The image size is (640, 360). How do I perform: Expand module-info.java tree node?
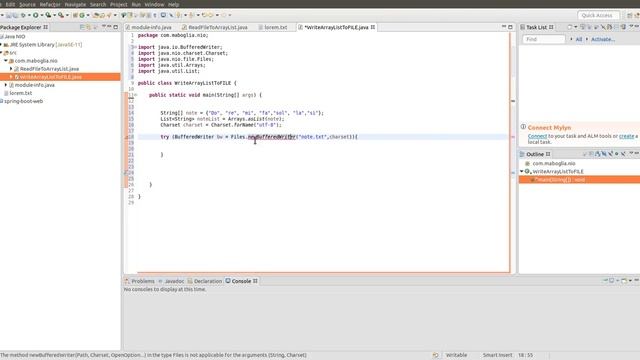[x=6, y=85]
